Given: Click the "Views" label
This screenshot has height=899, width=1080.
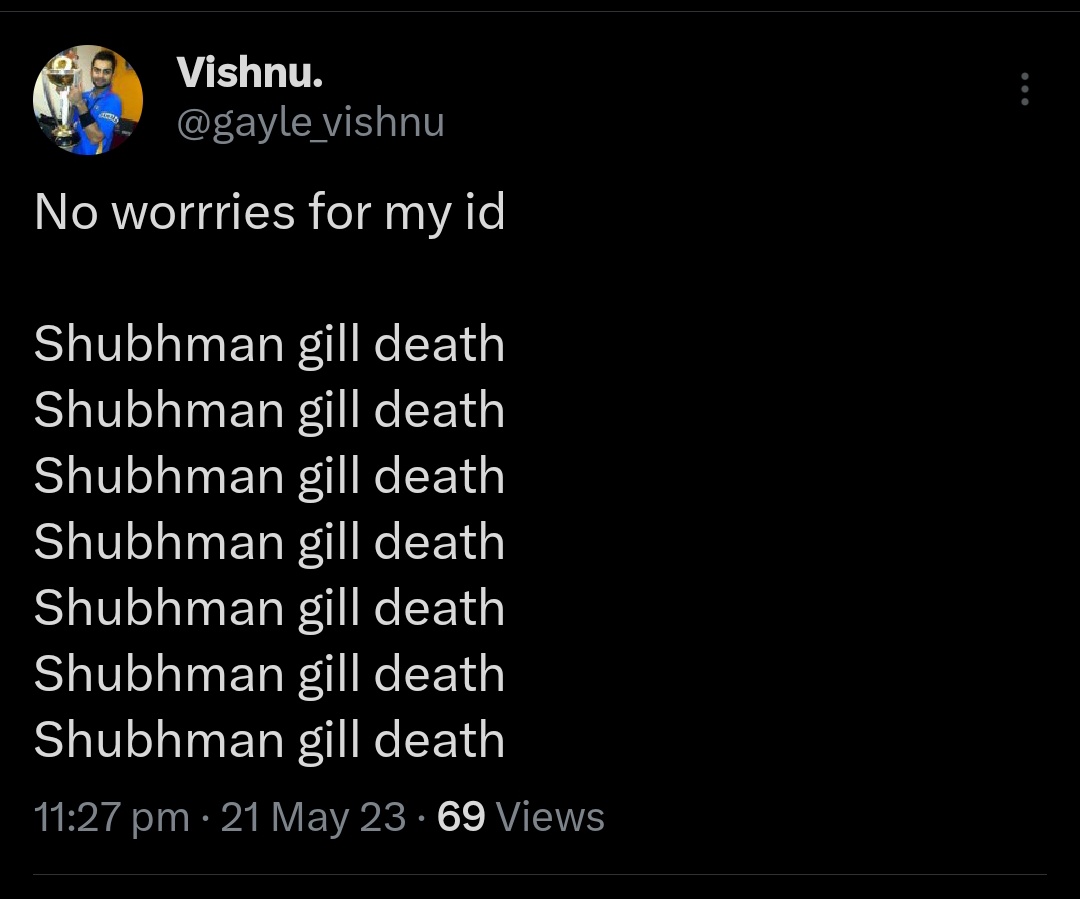Looking at the screenshot, I should tap(550, 818).
